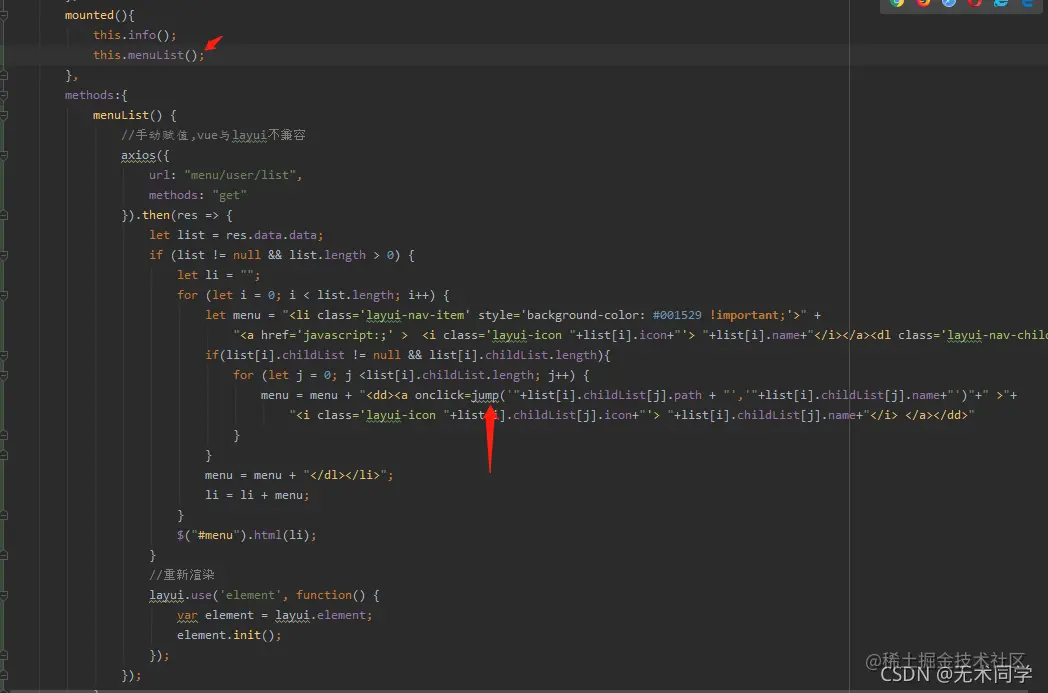
Task: Click the }).then(res => { line
Action: [x=177, y=215]
